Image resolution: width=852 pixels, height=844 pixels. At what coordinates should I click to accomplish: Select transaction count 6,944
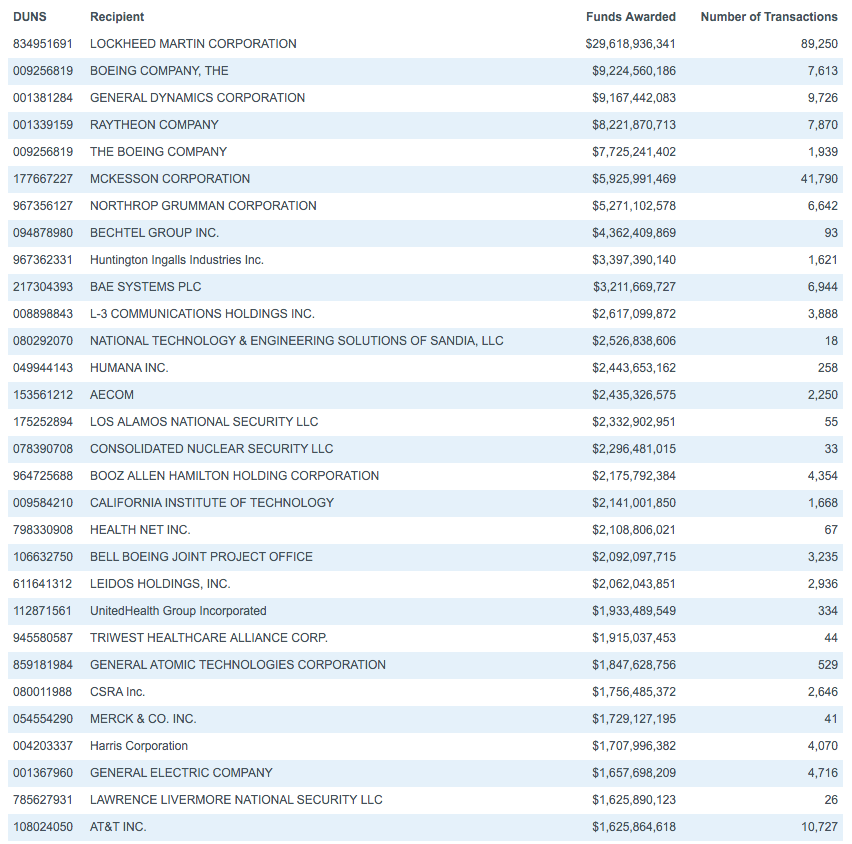point(822,287)
